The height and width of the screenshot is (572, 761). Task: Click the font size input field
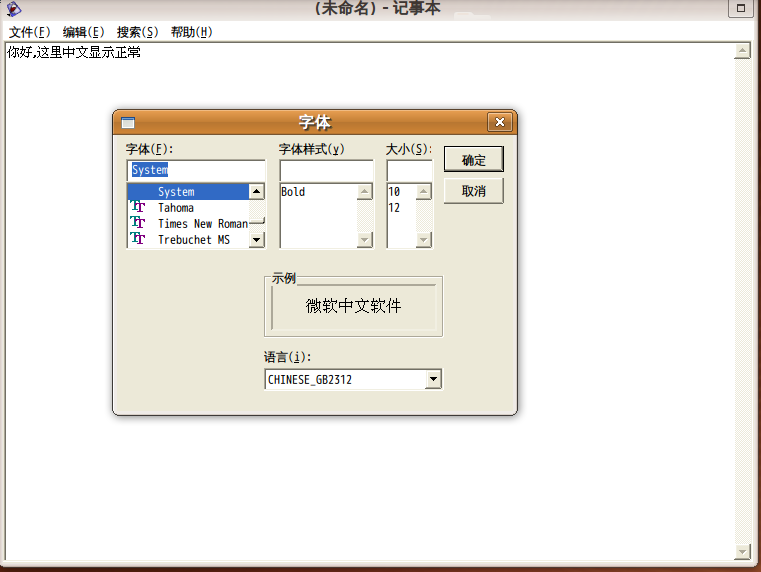(410, 170)
